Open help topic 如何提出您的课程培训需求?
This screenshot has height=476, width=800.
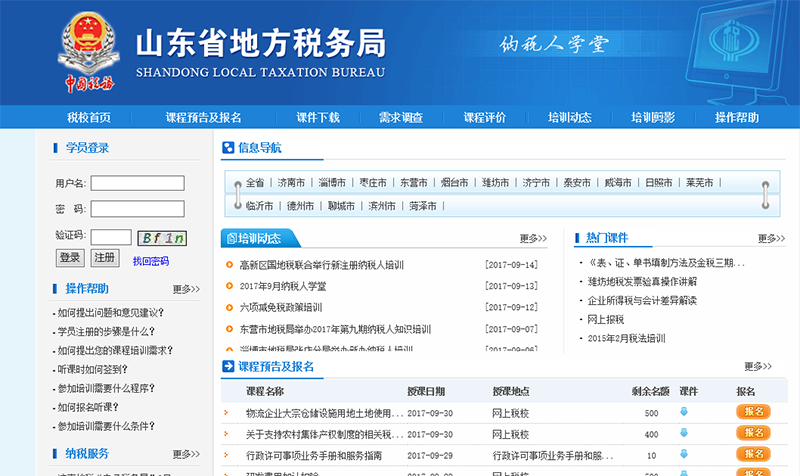pyautogui.click(x=115, y=350)
